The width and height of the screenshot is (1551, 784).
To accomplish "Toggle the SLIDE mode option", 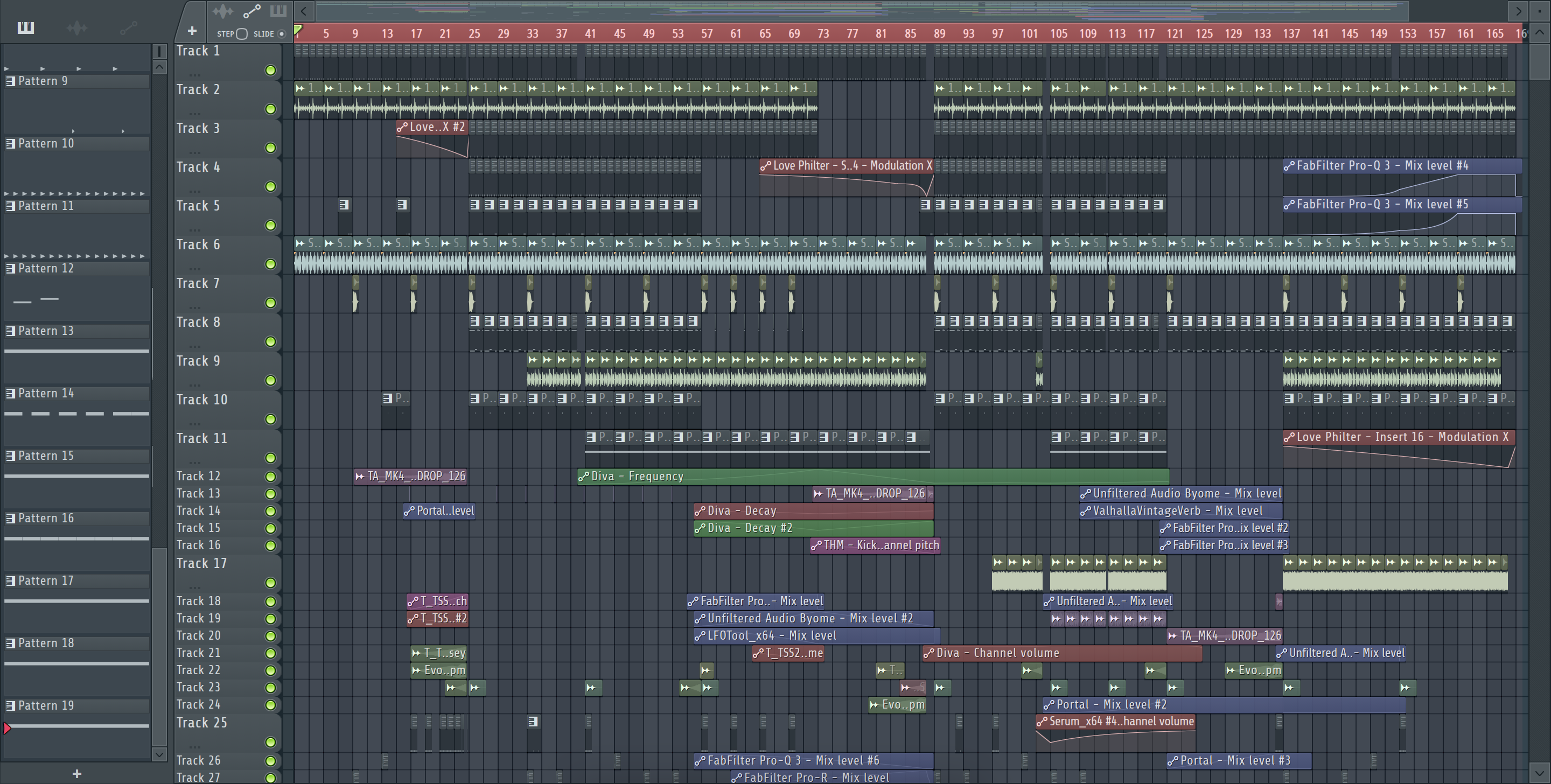I will pos(281,34).
